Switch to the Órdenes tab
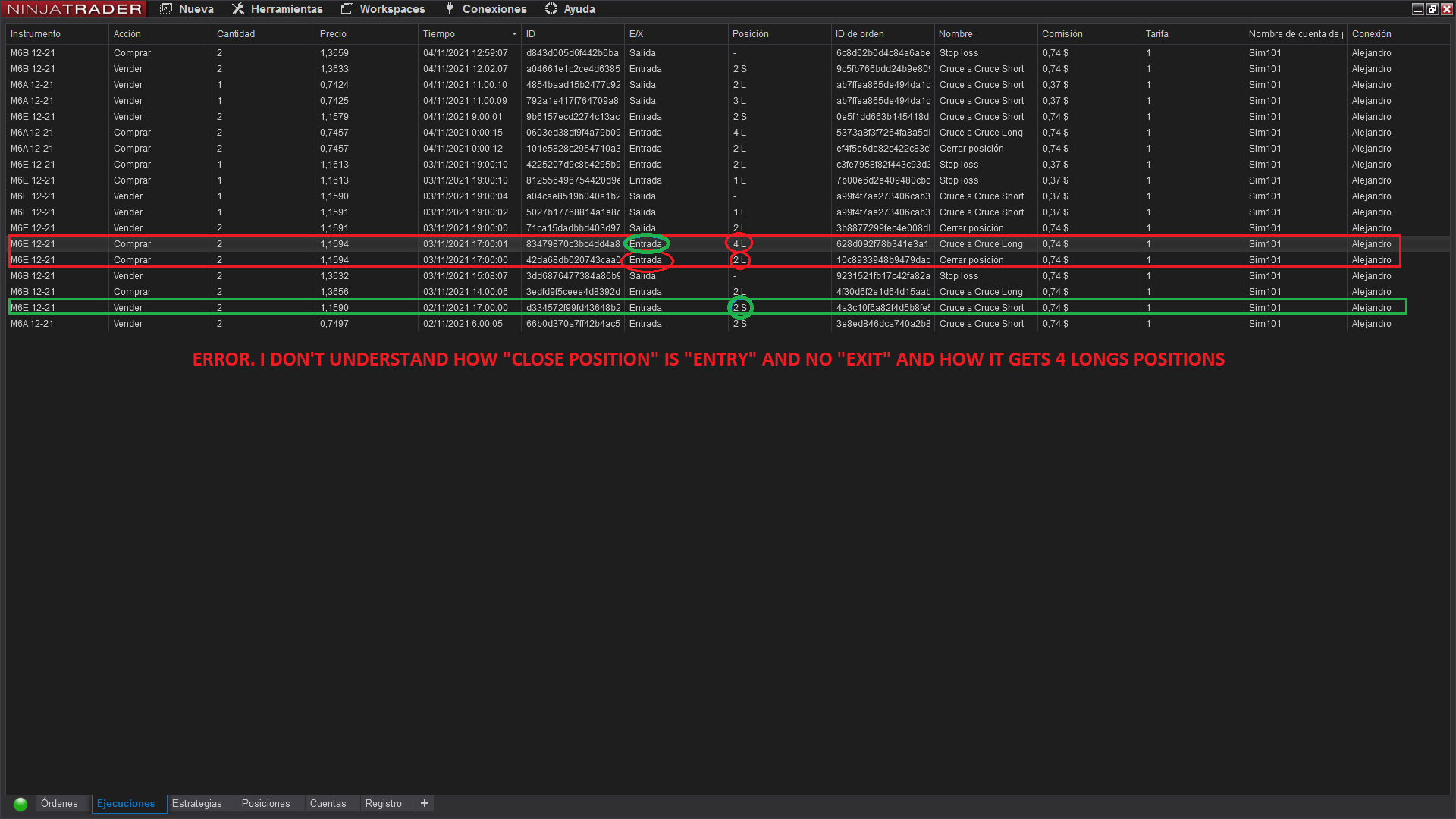This screenshot has width=1456, height=819. click(x=59, y=804)
